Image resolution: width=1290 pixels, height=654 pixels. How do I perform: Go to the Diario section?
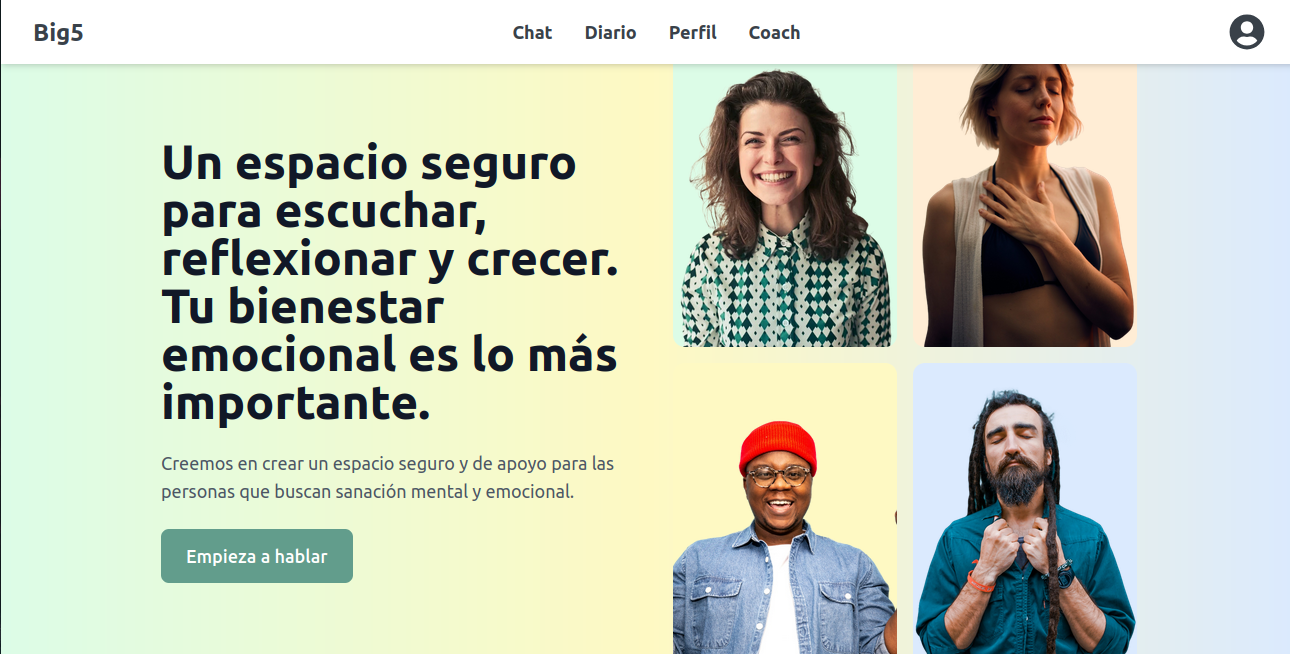click(610, 32)
